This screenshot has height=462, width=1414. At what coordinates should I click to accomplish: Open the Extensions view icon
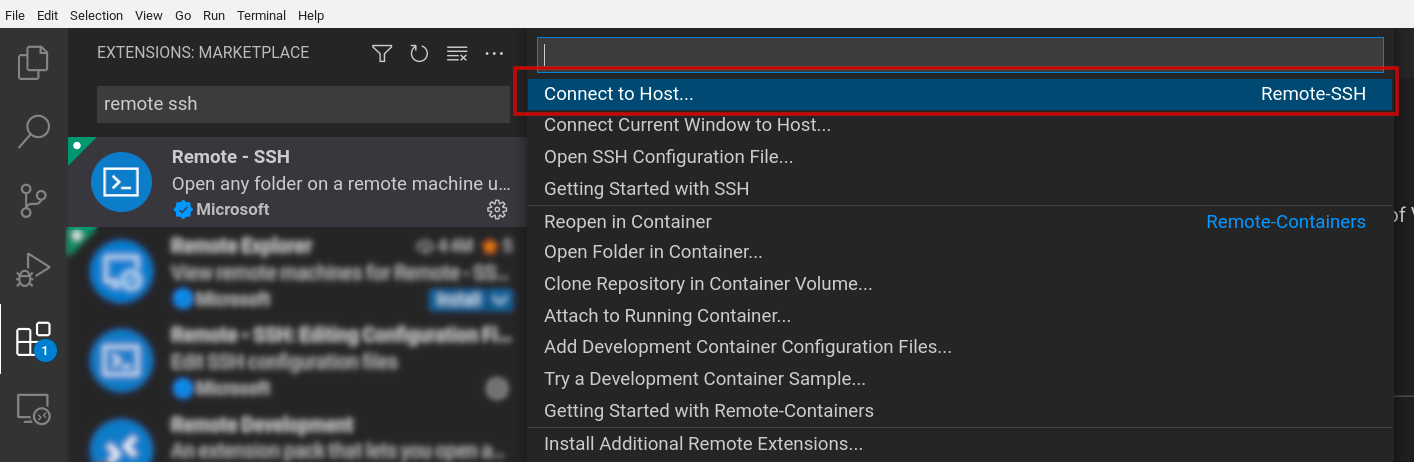33,340
